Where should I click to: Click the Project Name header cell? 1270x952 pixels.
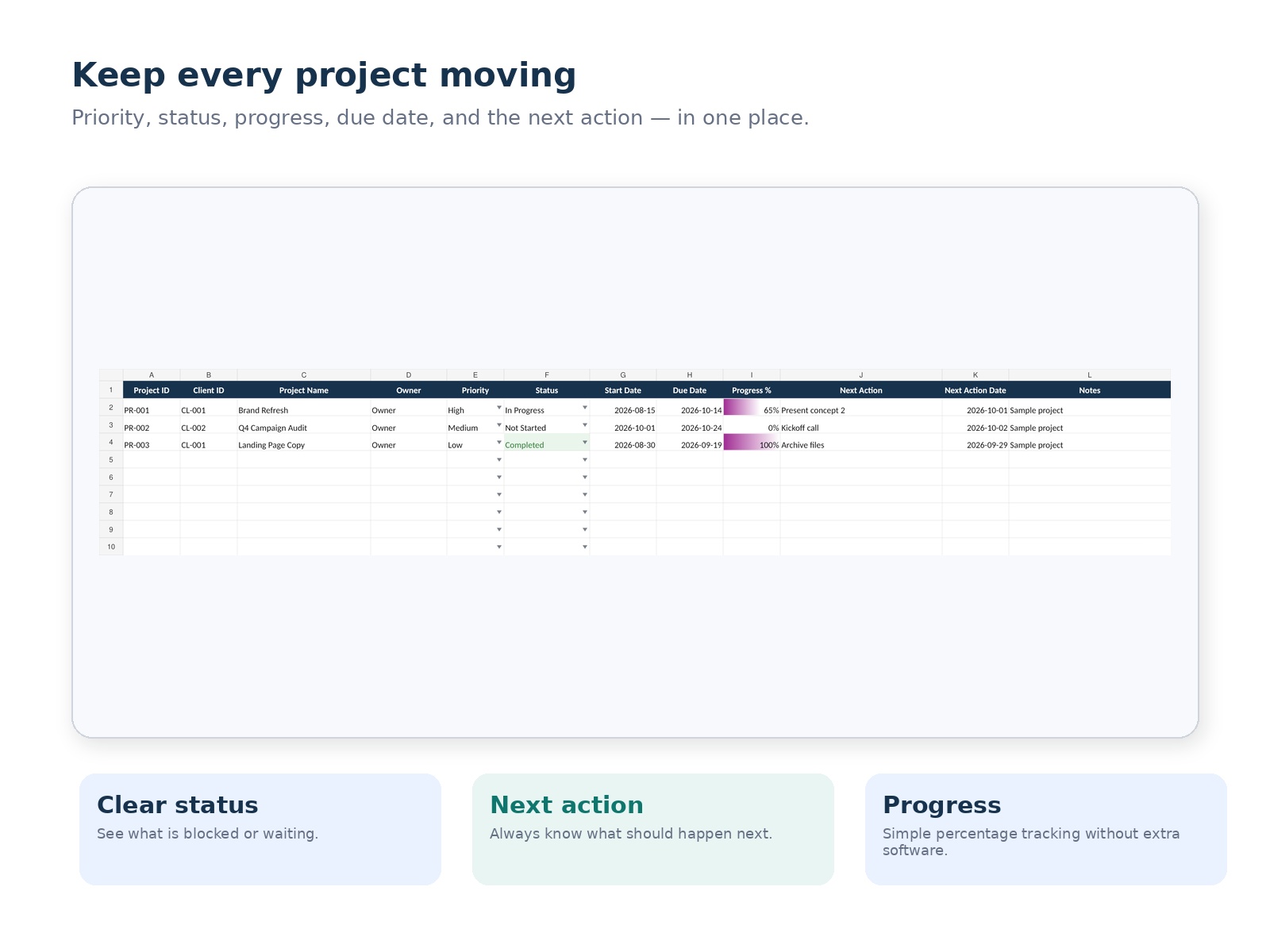(304, 390)
